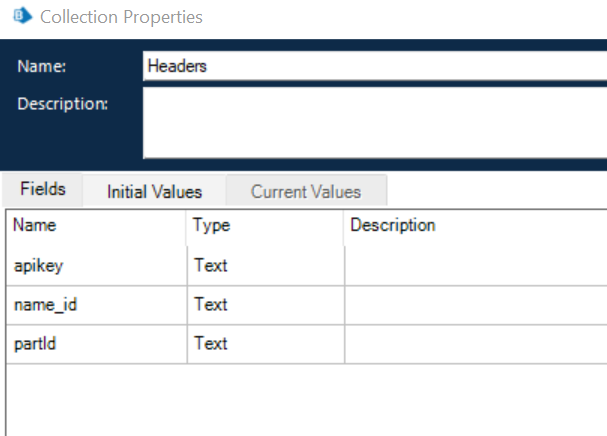Select the name_id field name cell
607x436 pixels.
pos(96,305)
